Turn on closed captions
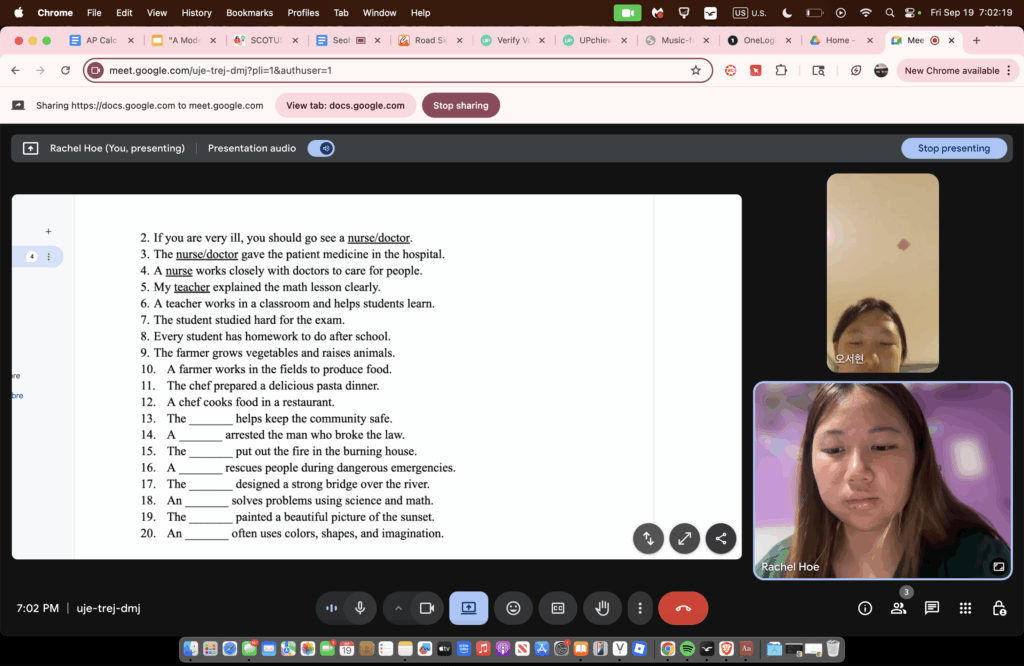 click(558, 608)
